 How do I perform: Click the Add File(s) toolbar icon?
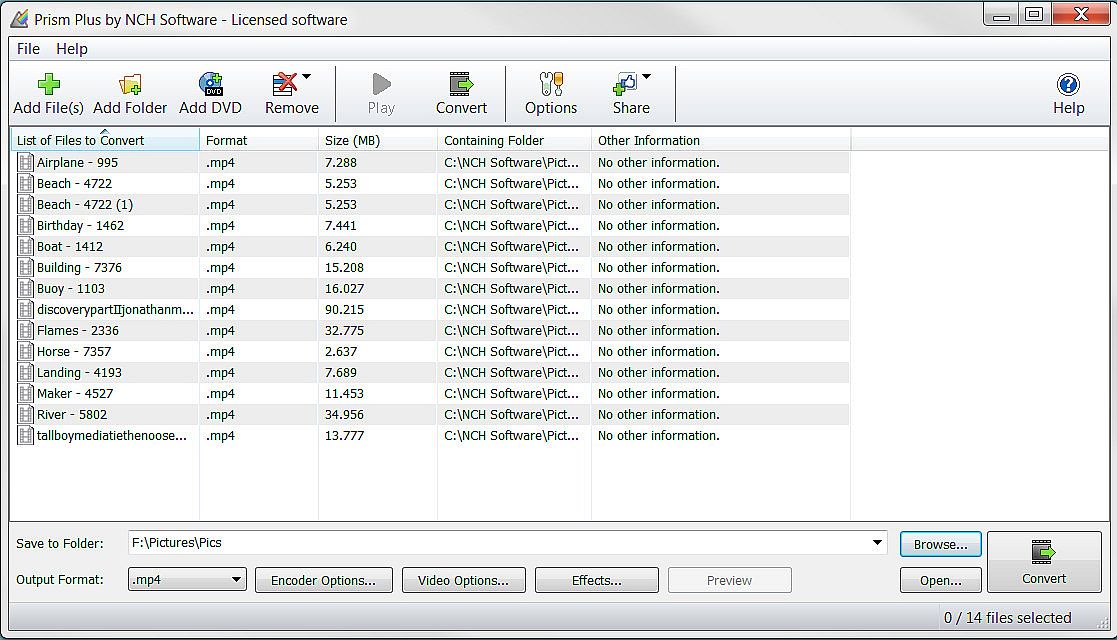click(48, 85)
